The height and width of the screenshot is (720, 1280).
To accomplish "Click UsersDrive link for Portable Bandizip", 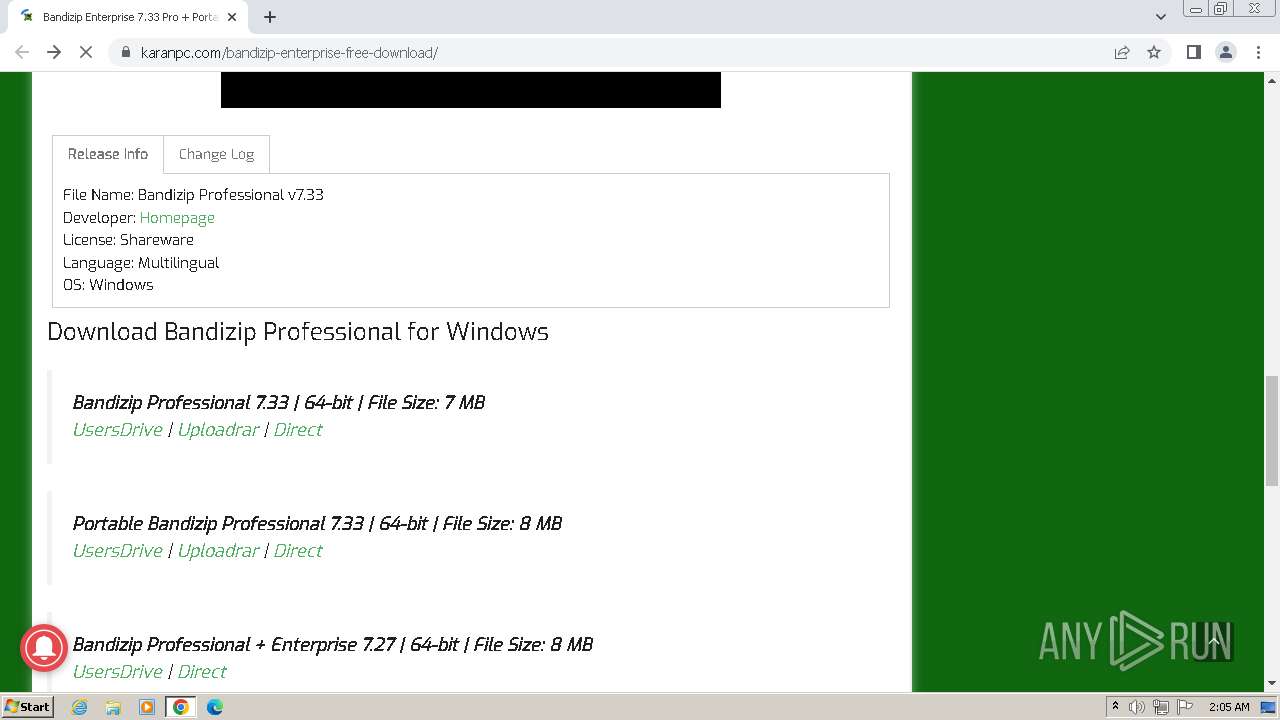I will point(117,551).
